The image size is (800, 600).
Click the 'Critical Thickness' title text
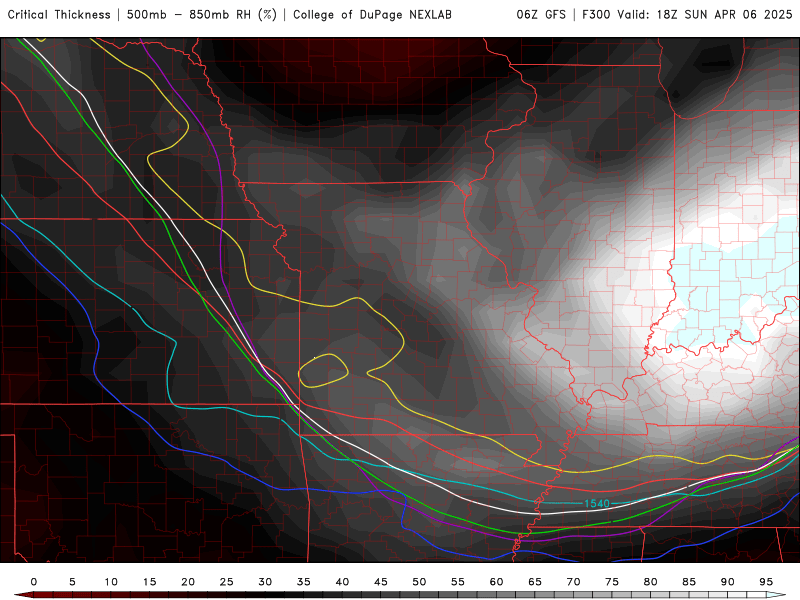point(59,15)
